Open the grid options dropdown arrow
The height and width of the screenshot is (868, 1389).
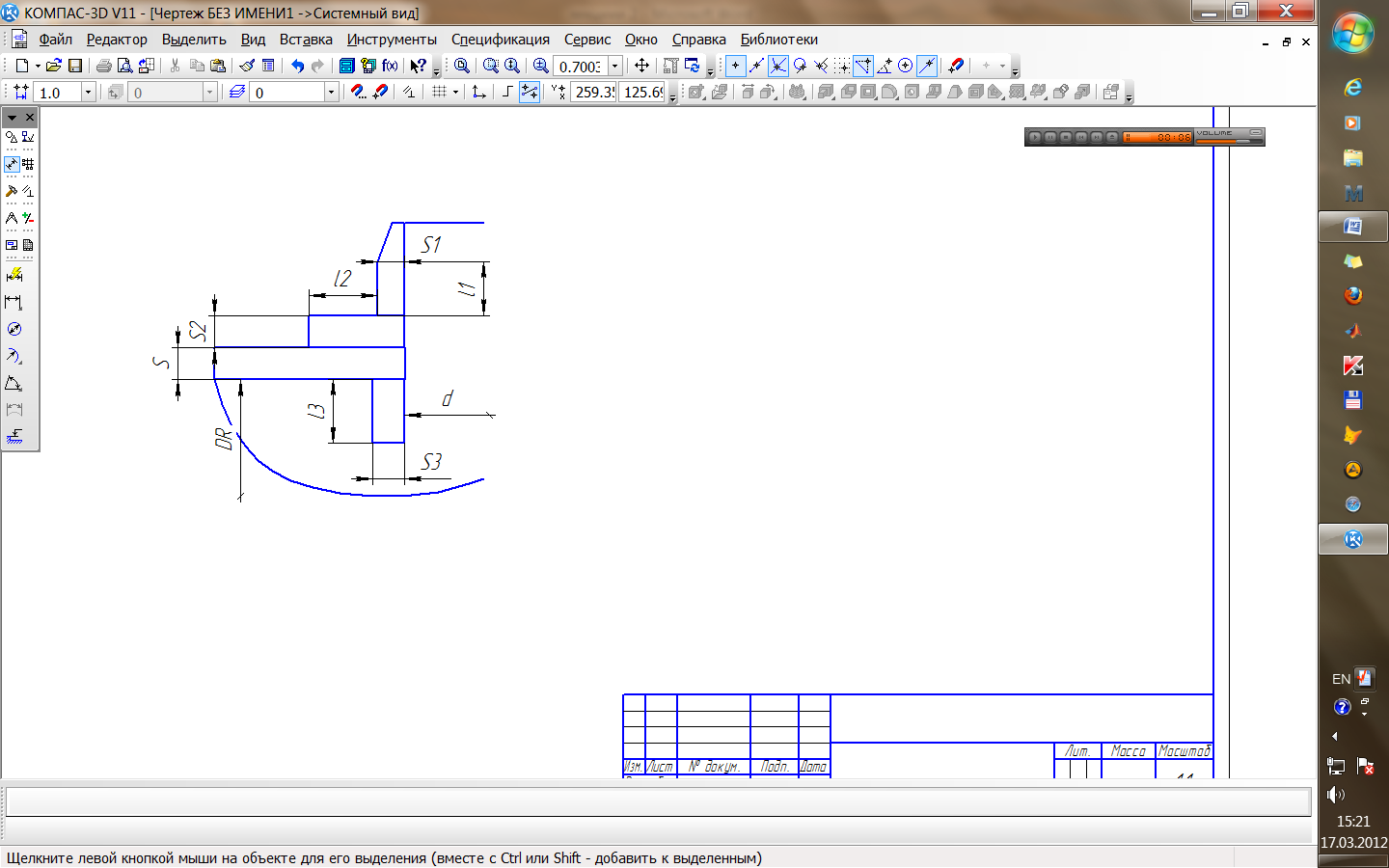click(455, 92)
